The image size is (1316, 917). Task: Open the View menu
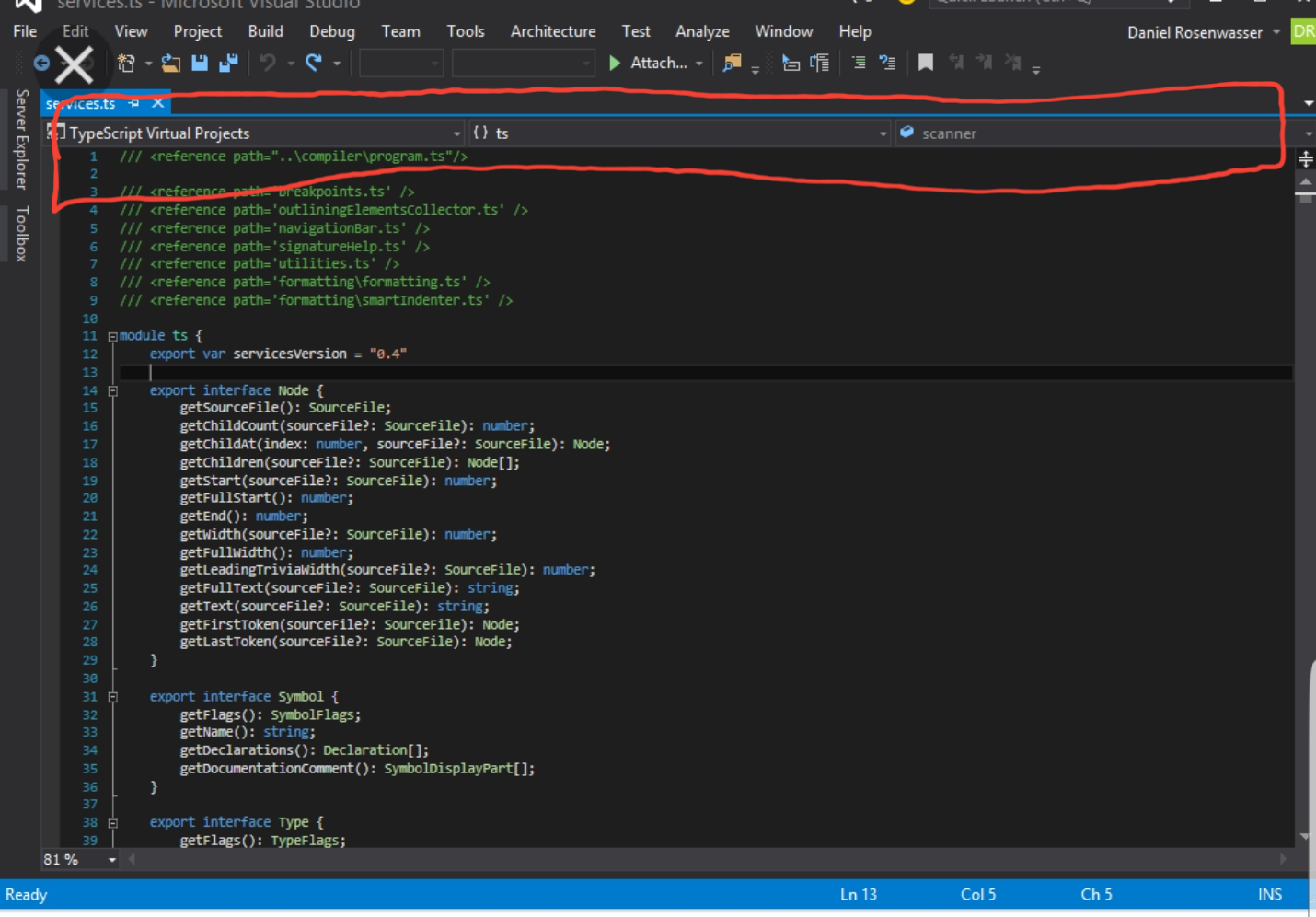tap(131, 31)
